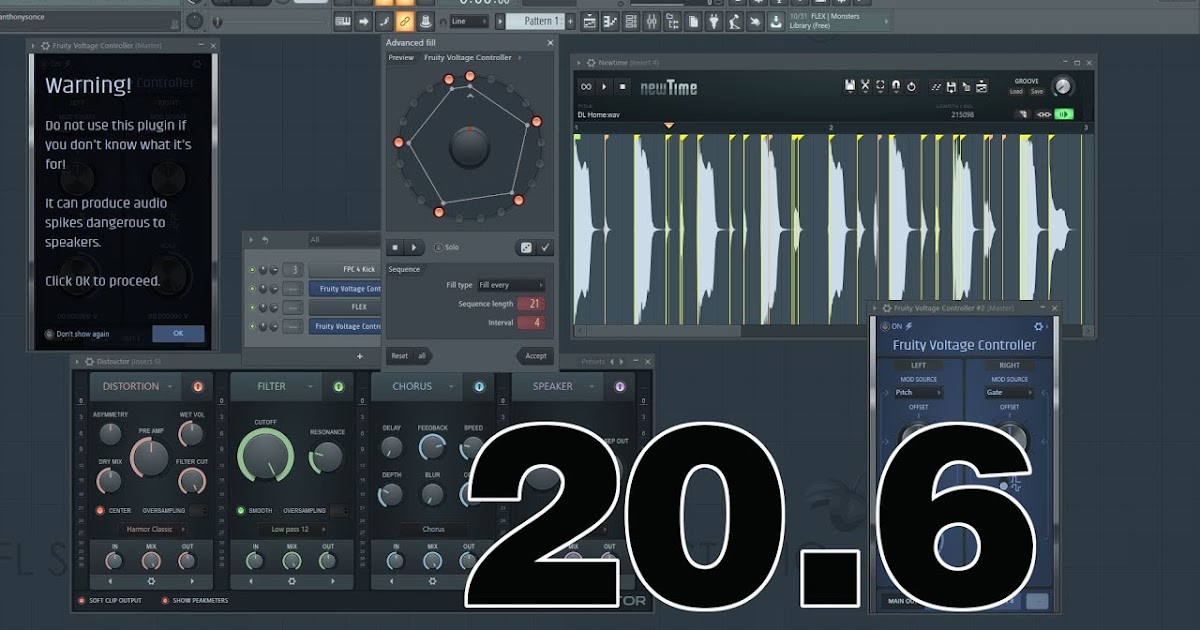
Task: Open the Harmor Classic type selector
Action: [152, 529]
